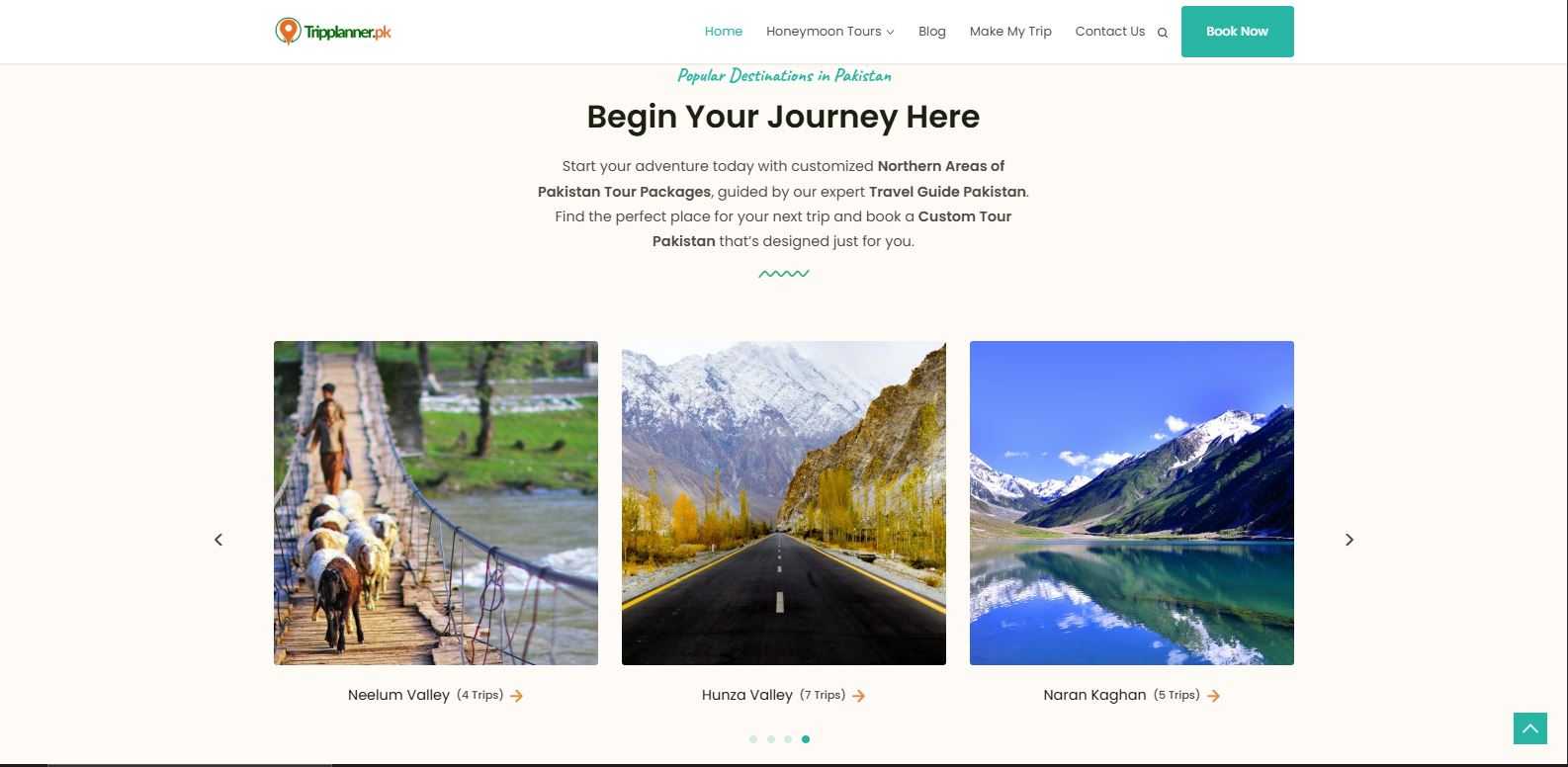1568x767 pixels.
Task: Open the Home menu item
Action: (x=724, y=32)
